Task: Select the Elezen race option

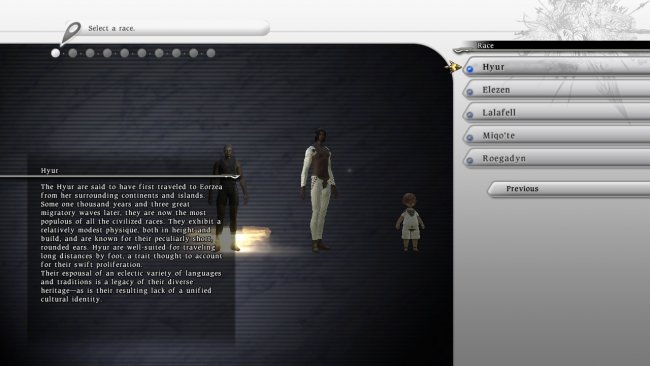Action: click(556, 90)
